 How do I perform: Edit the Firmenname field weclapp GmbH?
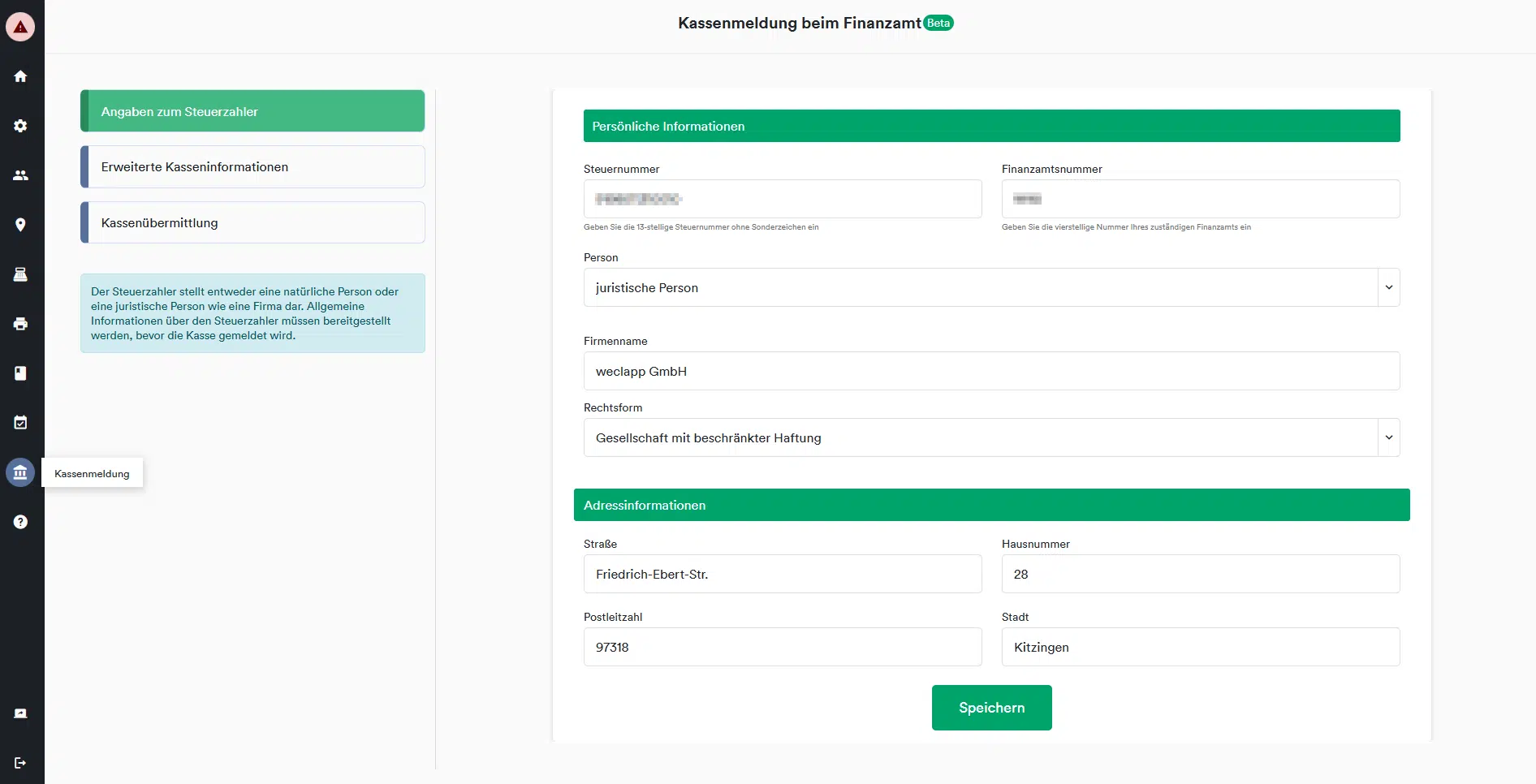coord(991,371)
